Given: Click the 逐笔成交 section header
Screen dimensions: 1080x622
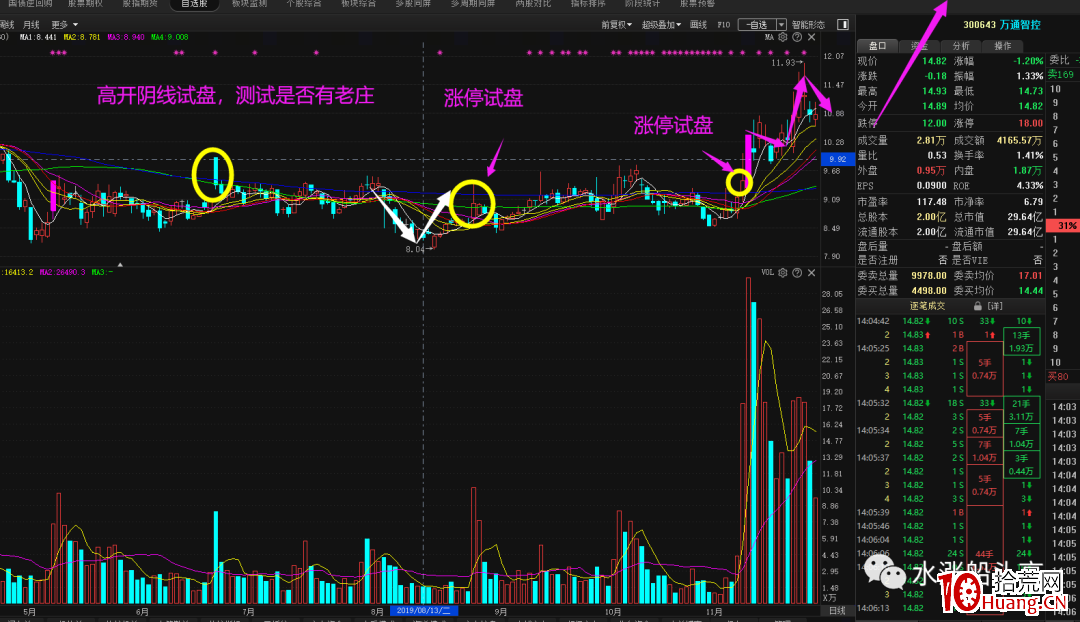Looking at the screenshot, I should [x=928, y=306].
